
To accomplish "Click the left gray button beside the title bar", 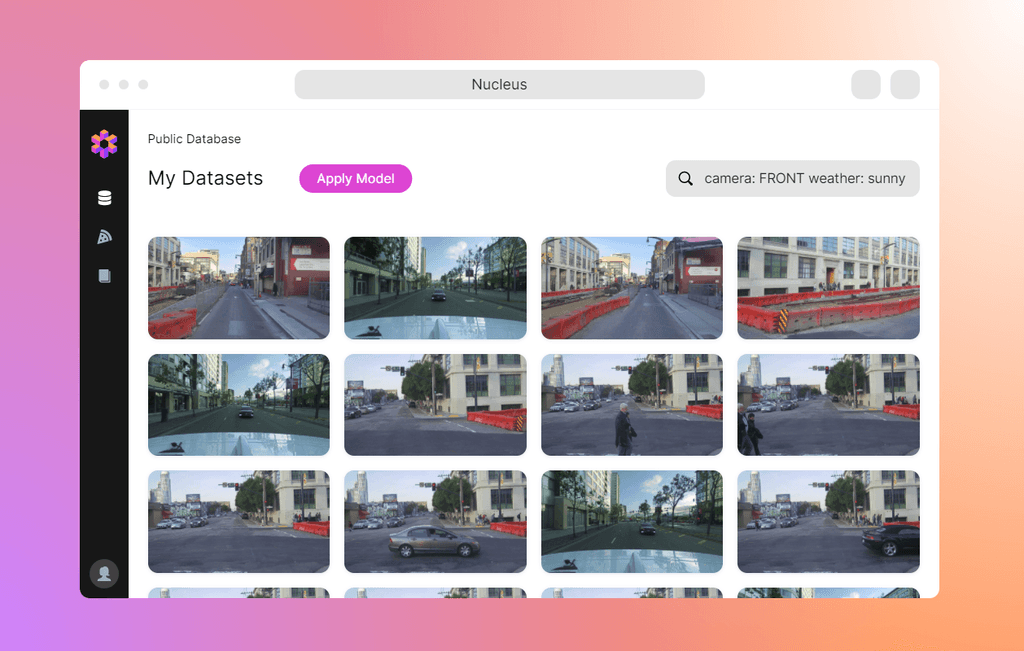I will (865, 85).
